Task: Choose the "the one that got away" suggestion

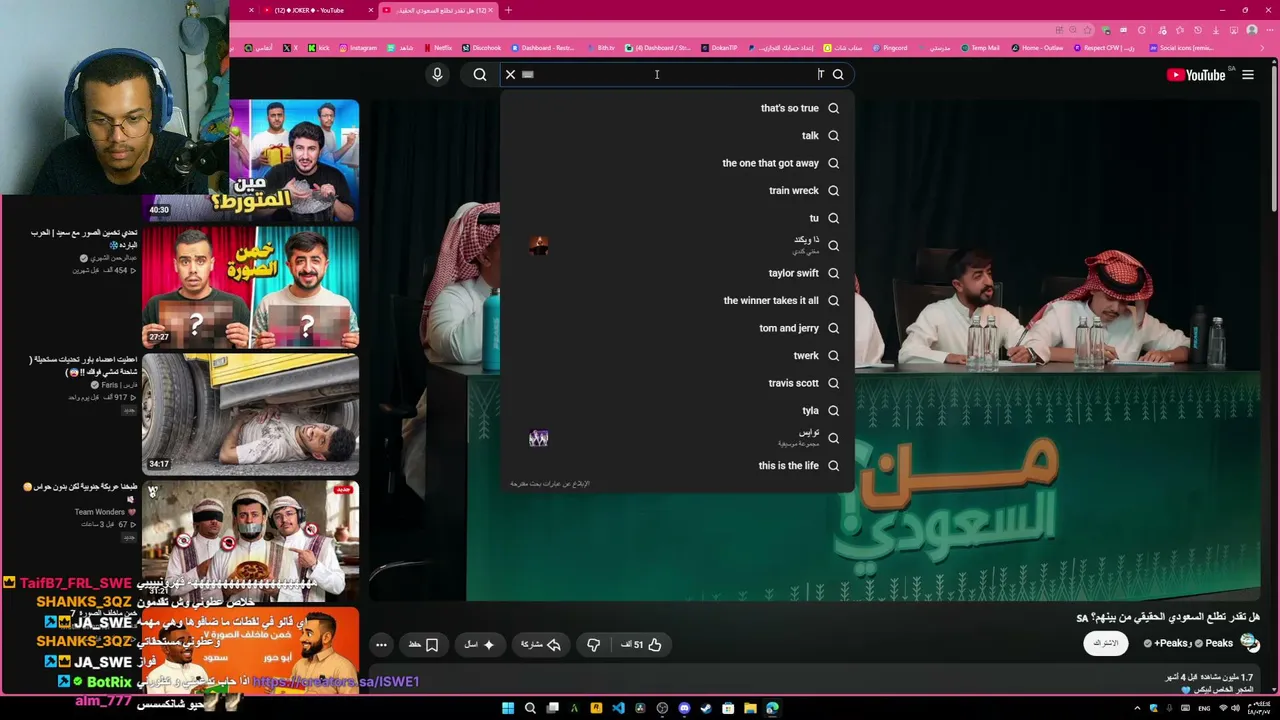Action: tap(770, 163)
